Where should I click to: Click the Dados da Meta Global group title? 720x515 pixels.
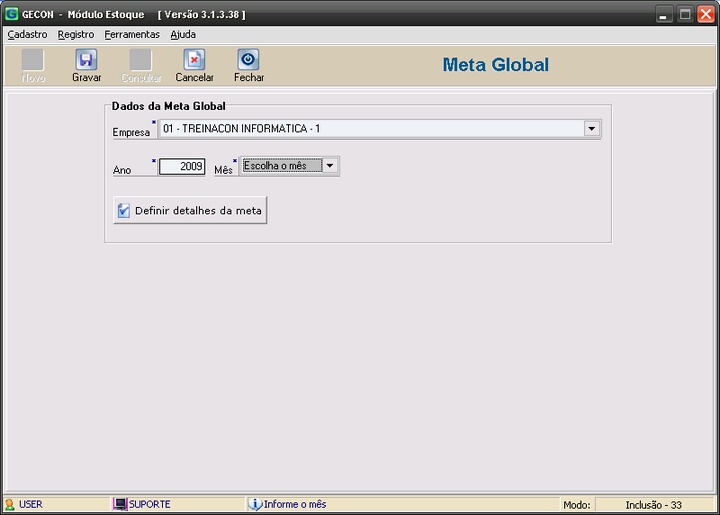pyautogui.click(x=169, y=106)
